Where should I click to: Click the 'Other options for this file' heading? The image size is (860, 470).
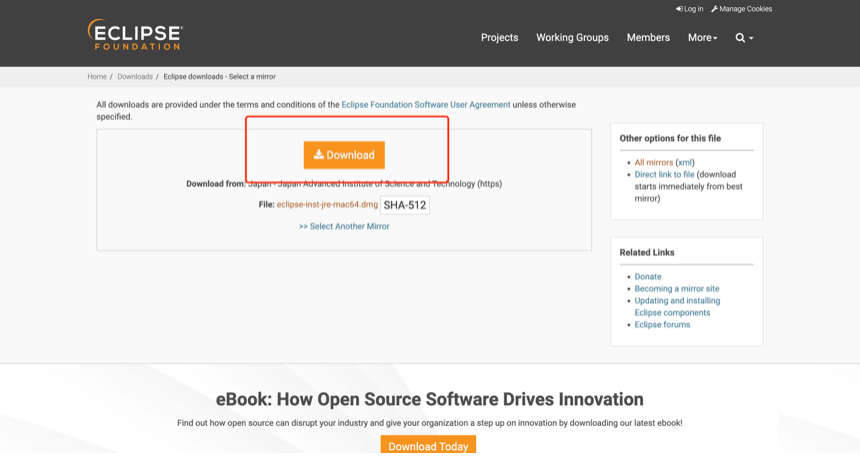coord(670,138)
